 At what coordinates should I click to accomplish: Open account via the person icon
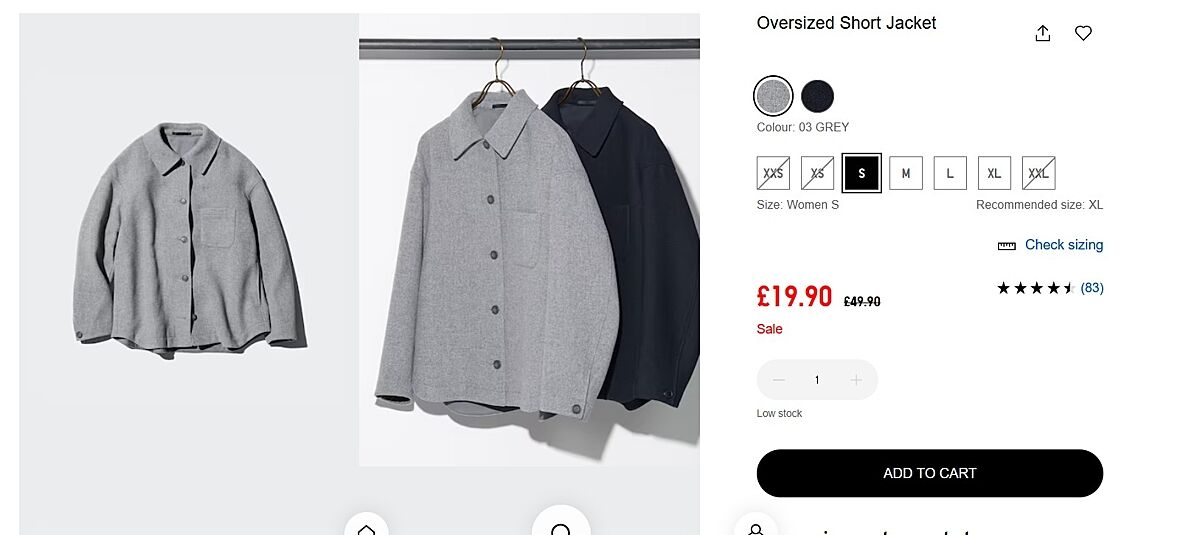tap(756, 528)
